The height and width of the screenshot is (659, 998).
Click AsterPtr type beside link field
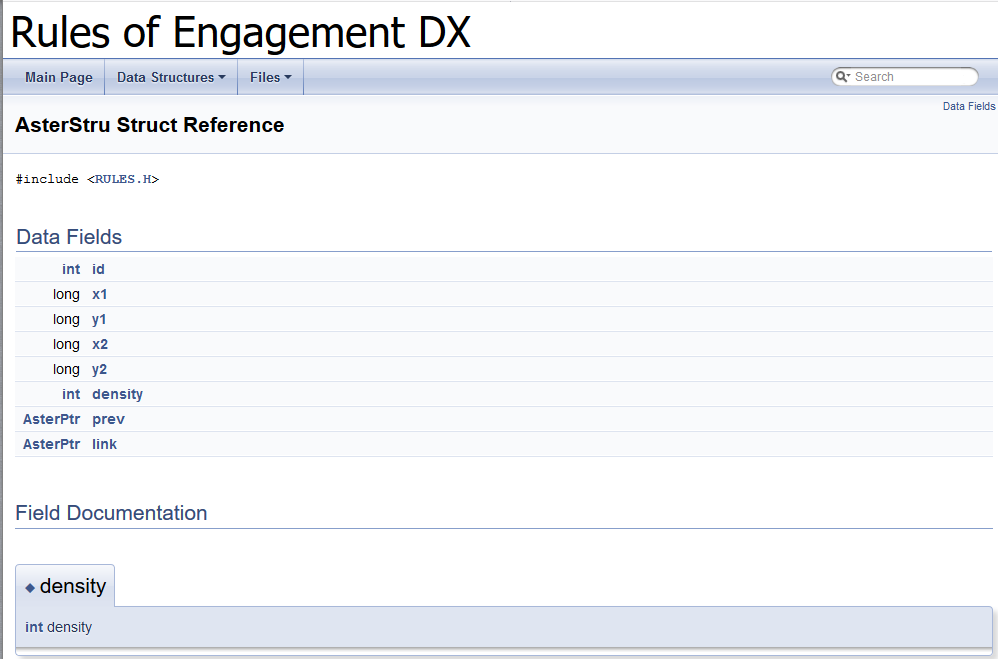pyautogui.click(x=51, y=444)
